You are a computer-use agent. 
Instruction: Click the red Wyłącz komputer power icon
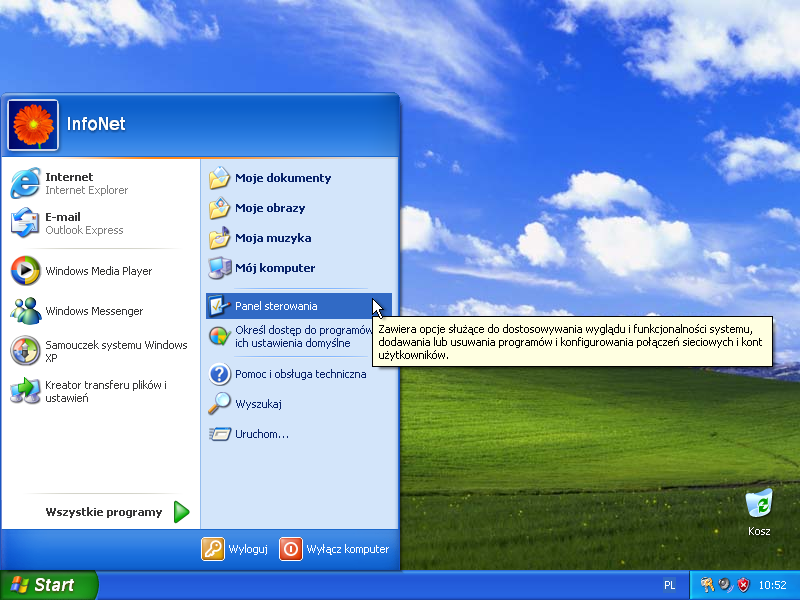[x=291, y=549]
